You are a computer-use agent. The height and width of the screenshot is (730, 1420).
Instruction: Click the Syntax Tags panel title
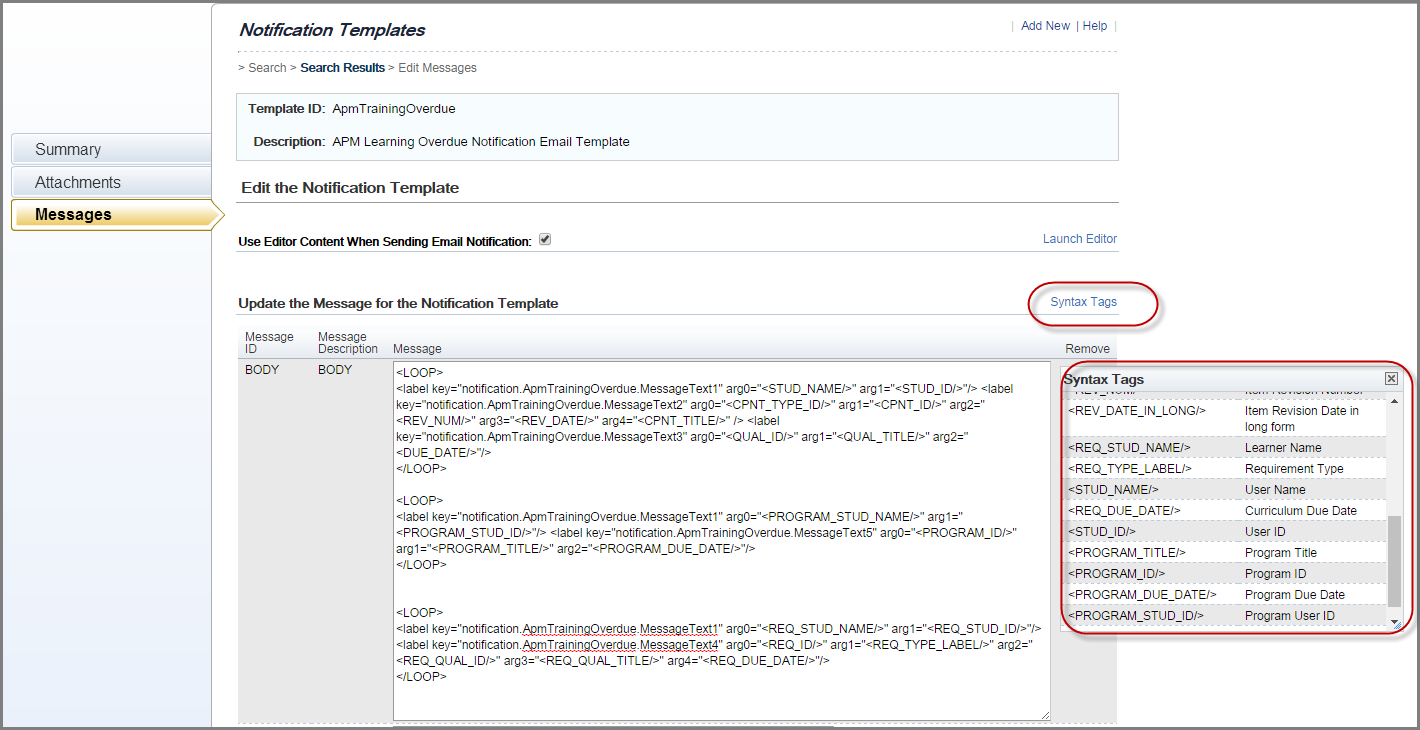click(x=1104, y=380)
